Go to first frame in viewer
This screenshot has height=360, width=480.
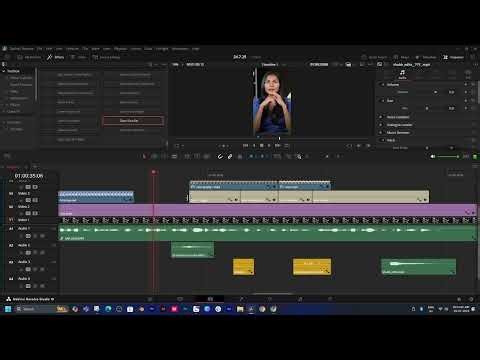pos(245,146)
